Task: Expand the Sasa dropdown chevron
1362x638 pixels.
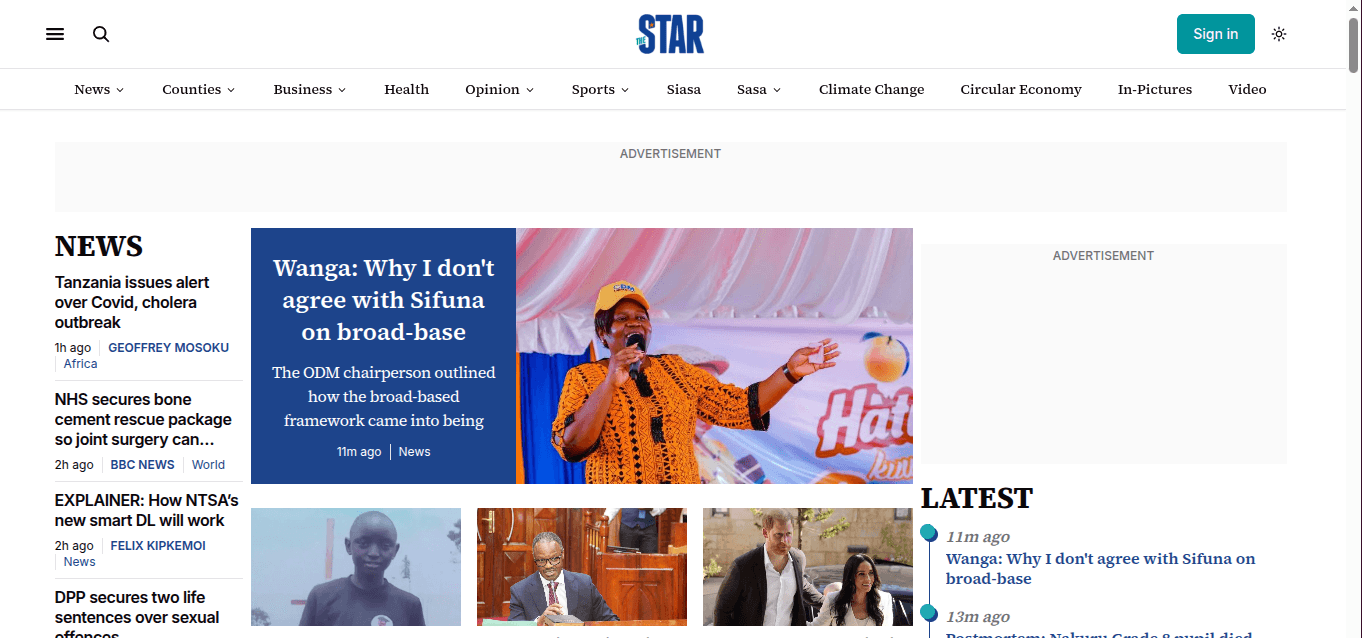Action: [x=777, y=90]
